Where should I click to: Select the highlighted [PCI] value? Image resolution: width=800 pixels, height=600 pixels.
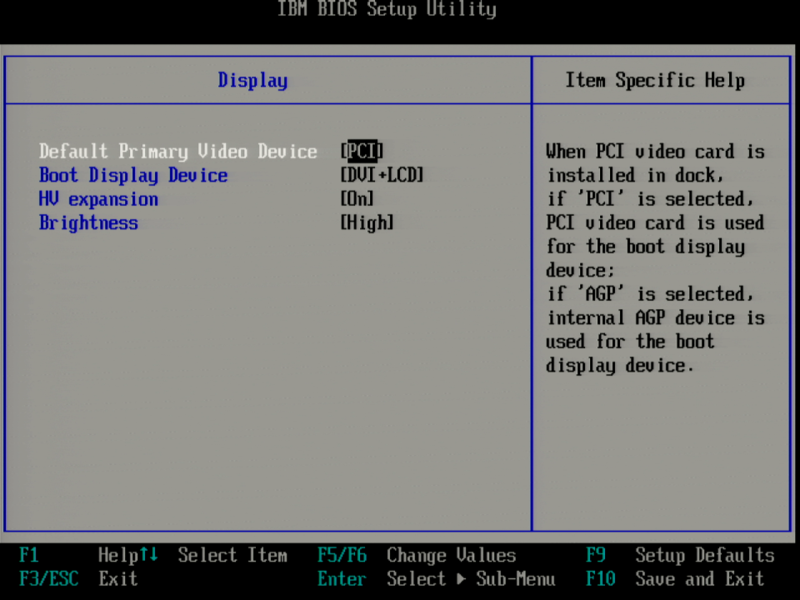pyautogui.click(x=364, y=151)
